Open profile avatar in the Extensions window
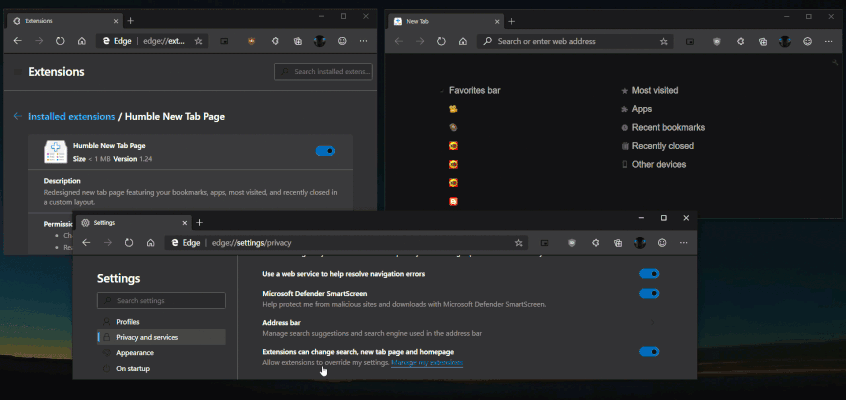This screenshot has height=400, width=846. coord(320,41)
